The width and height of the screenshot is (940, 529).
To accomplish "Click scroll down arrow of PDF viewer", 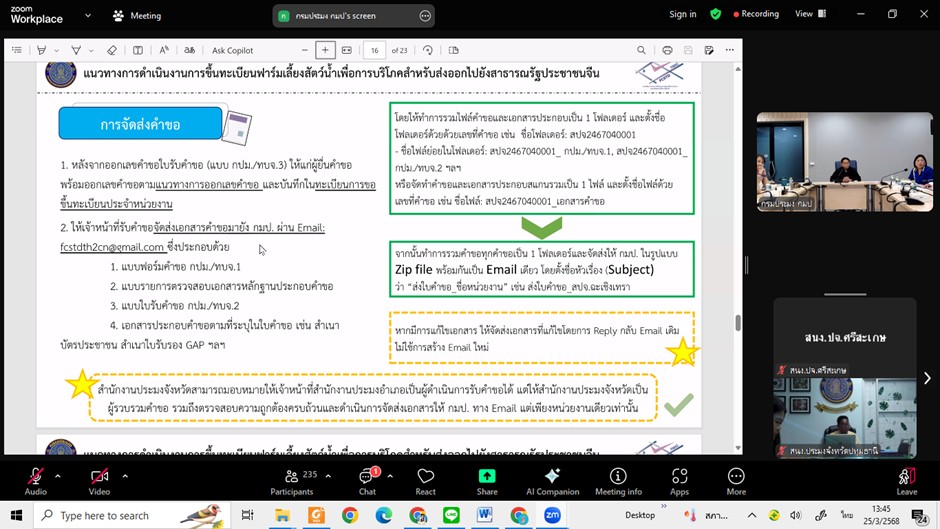I will (738, 448).
